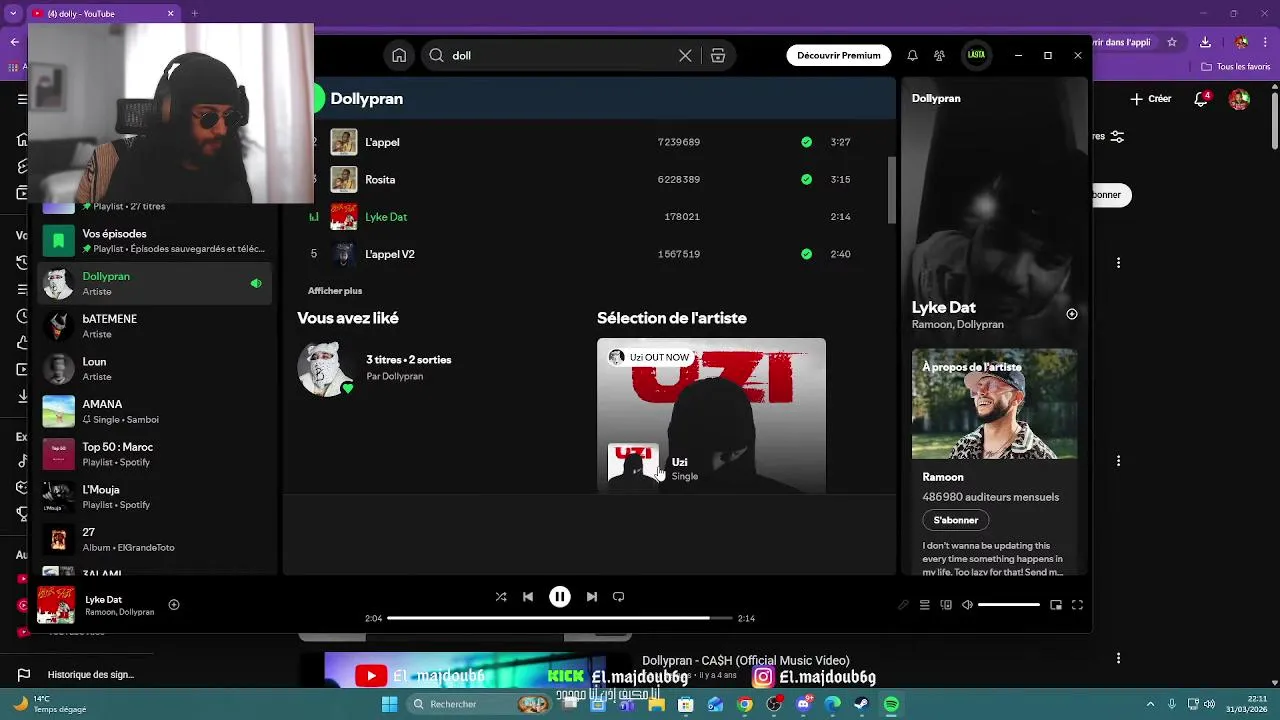Open YouTube Créer button
1280x720 pixels.
pyautogui.click(x=1151, y=99)
